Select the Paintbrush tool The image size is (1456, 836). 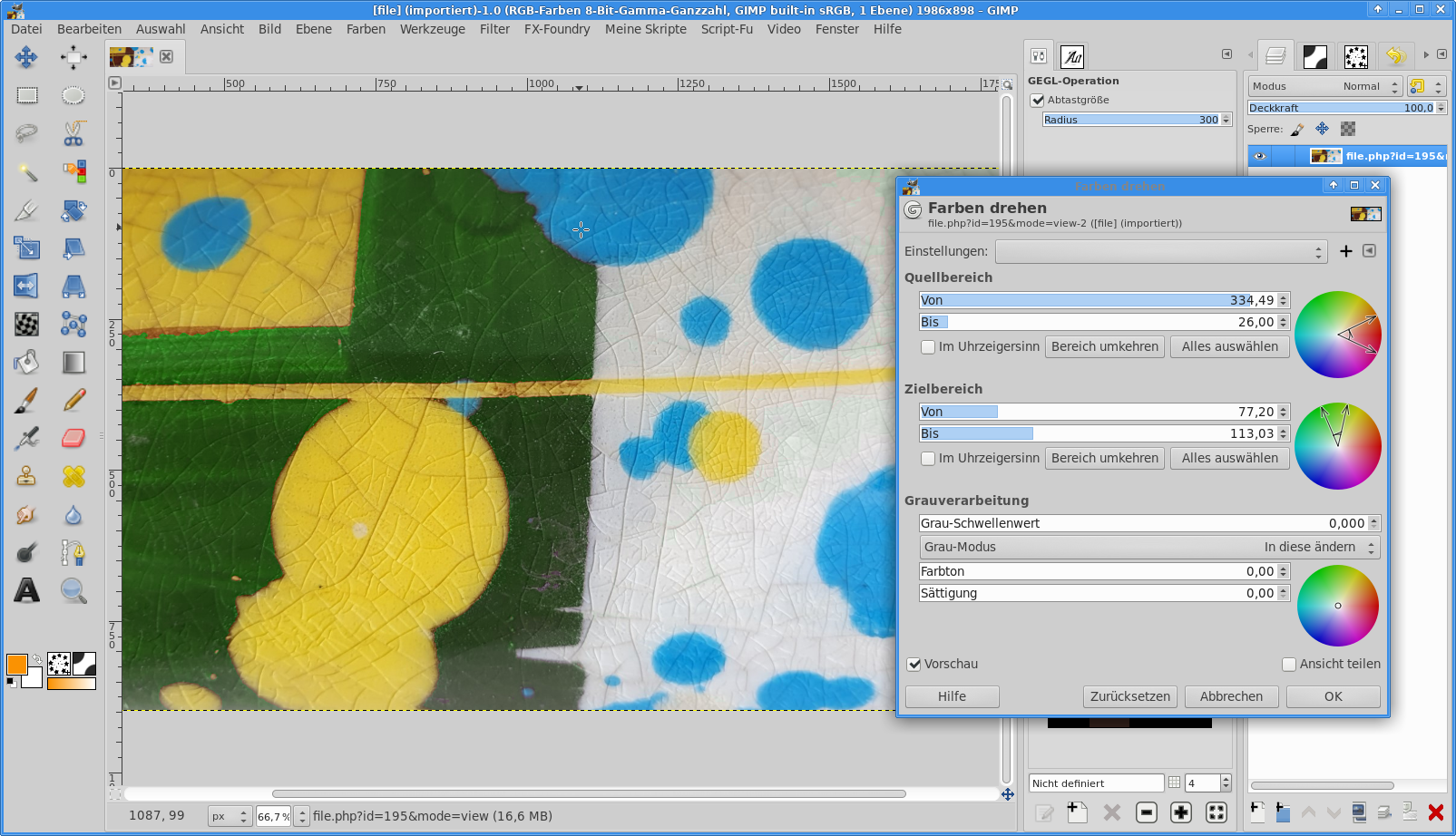tap(26, 400)
